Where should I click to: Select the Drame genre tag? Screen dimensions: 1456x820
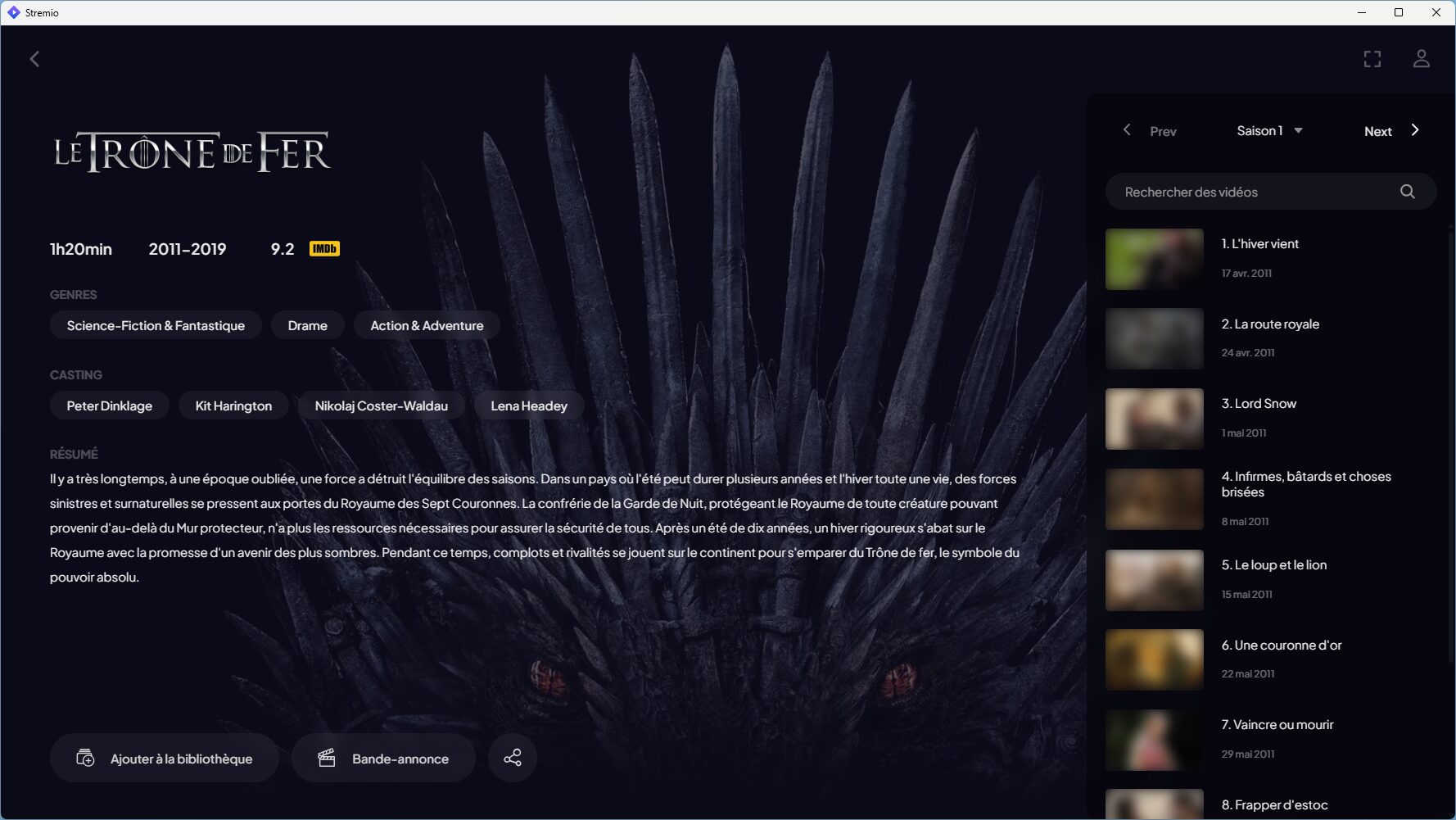308,325
